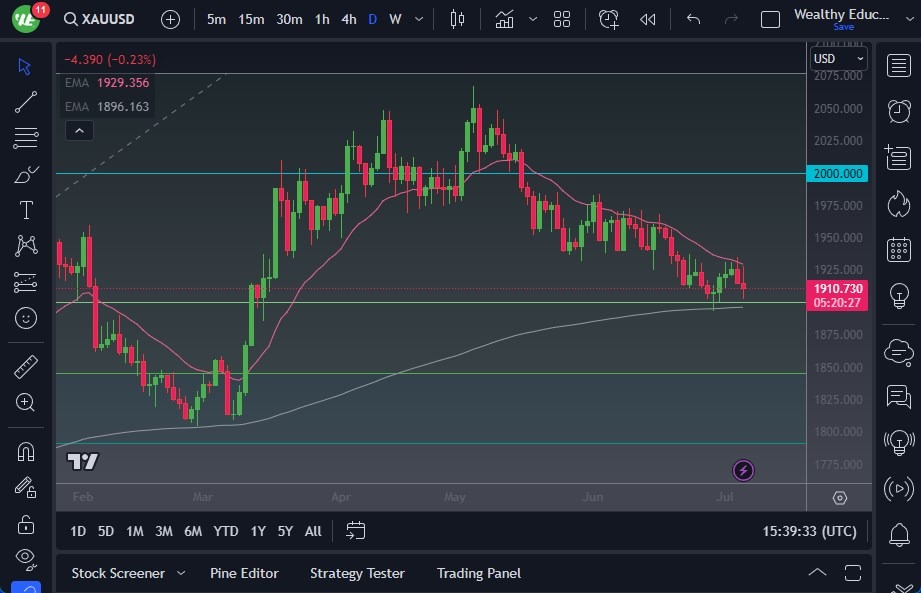This screenshot has width=921, height=593.
Task: Open the Strategy Tester tab
Action: 357,573
